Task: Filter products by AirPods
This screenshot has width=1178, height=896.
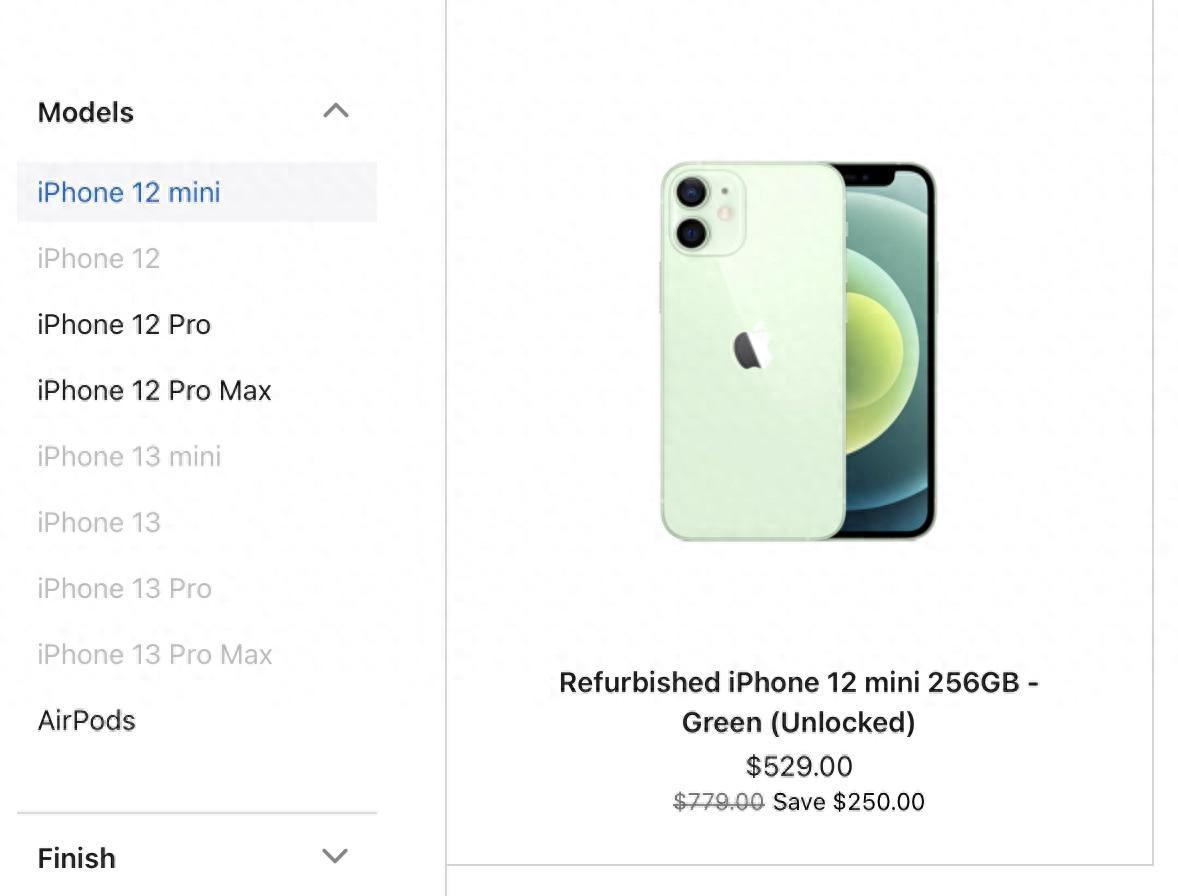Action: (x=85, y=720)
